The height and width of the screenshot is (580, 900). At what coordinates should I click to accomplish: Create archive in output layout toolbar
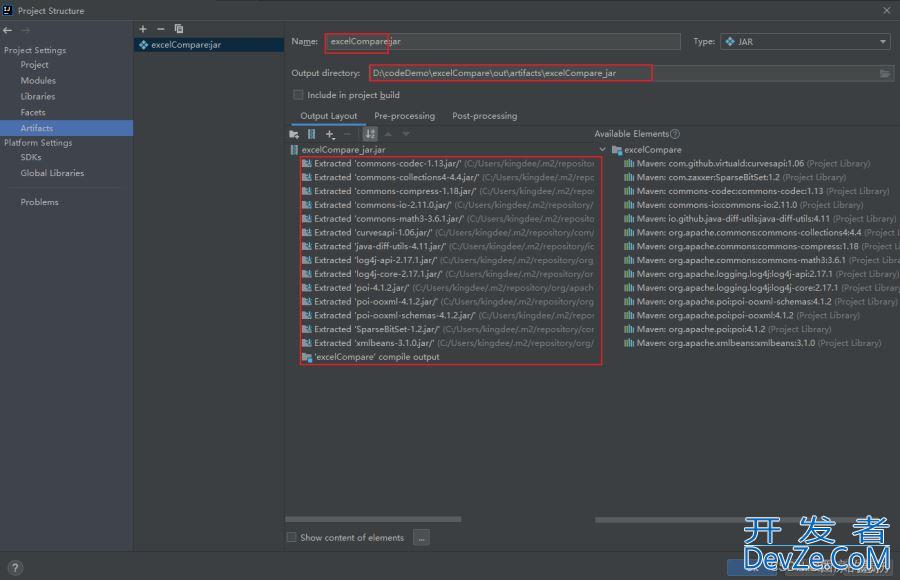pyautogui.click(x=312, y=134)
